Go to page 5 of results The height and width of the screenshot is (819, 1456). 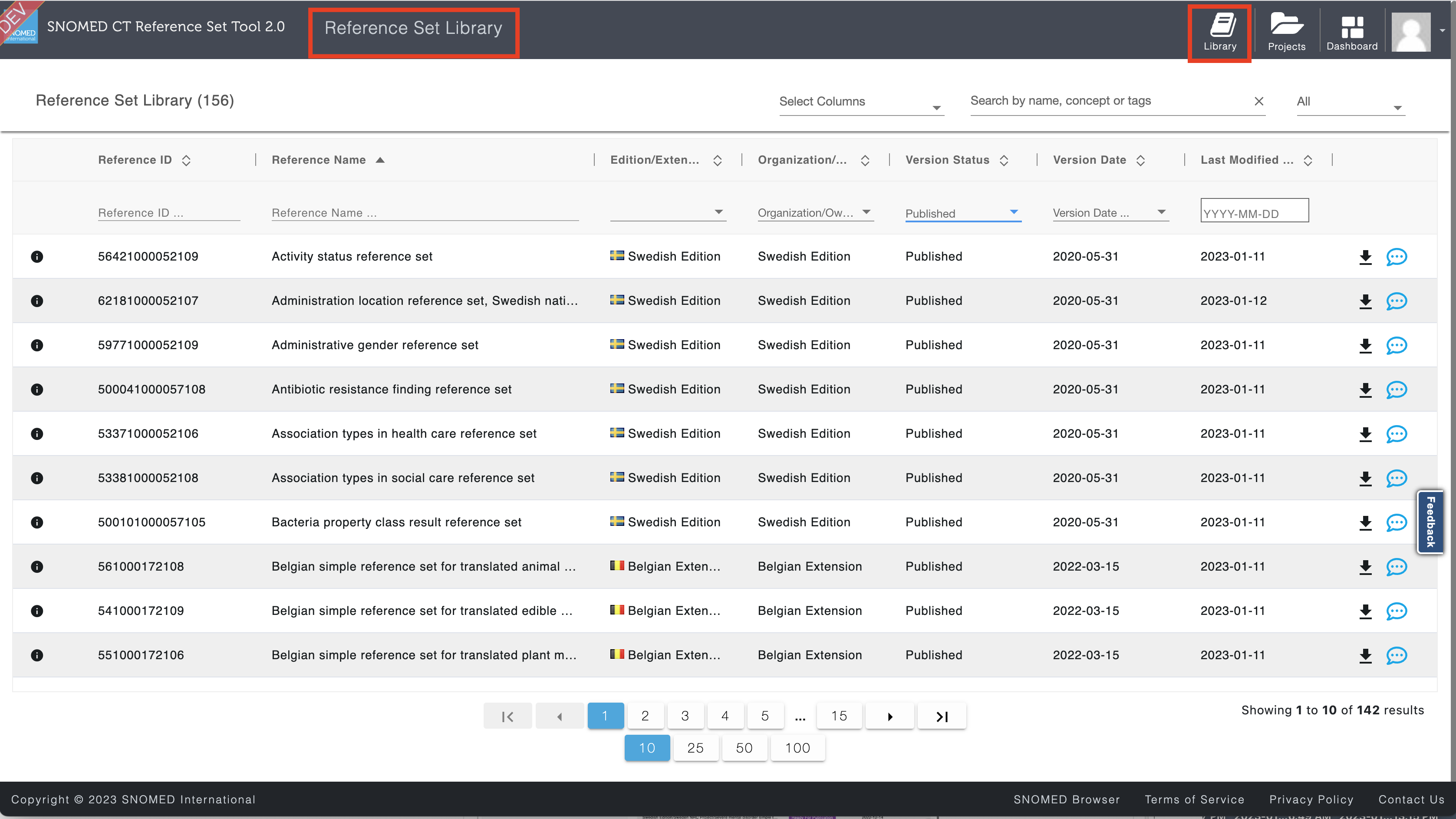click(765, 716)
